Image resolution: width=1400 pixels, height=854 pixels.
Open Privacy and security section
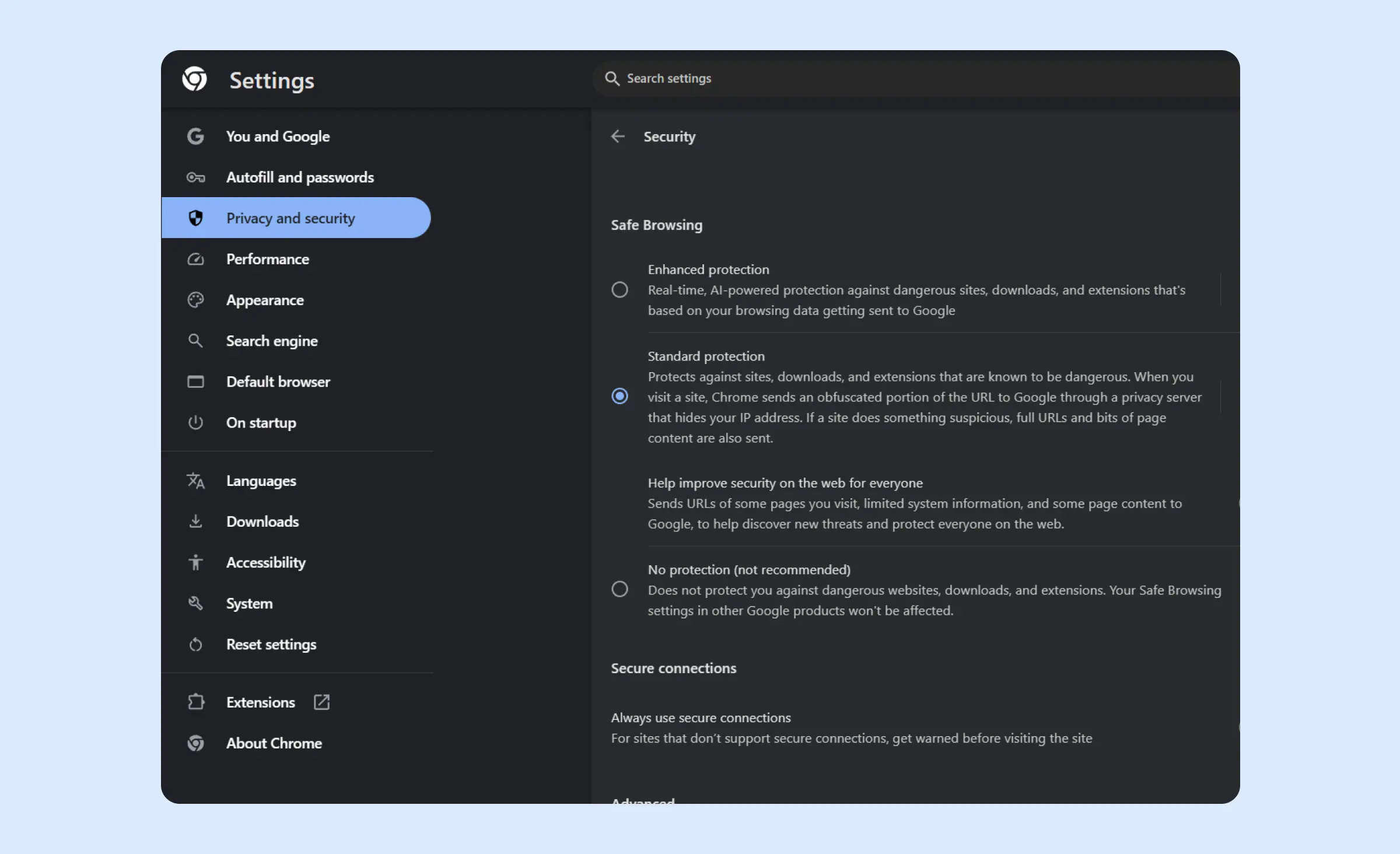[296, 218]
